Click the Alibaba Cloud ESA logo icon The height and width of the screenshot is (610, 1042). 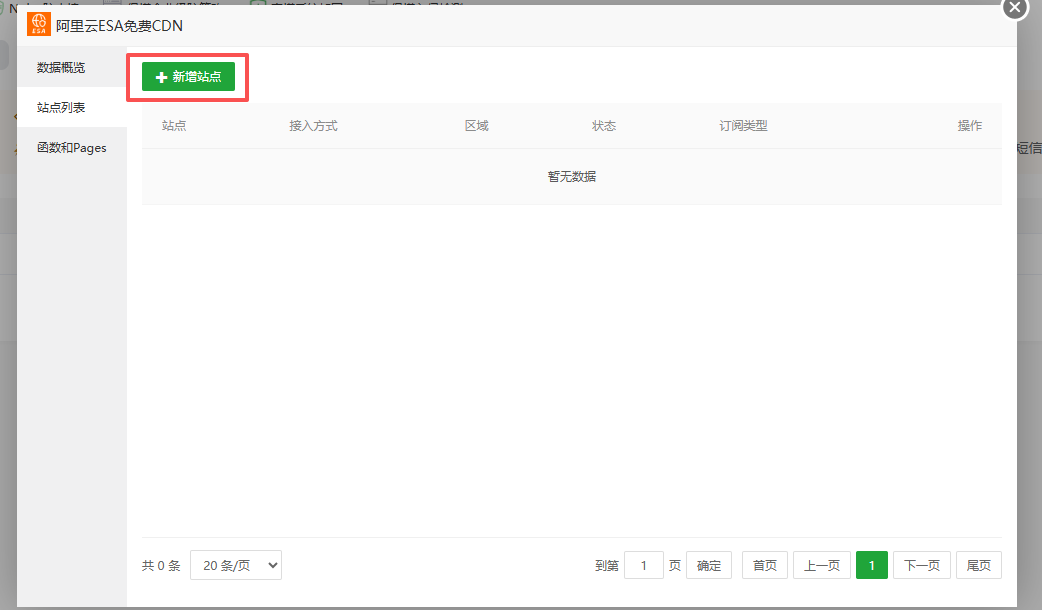point(39,24)
